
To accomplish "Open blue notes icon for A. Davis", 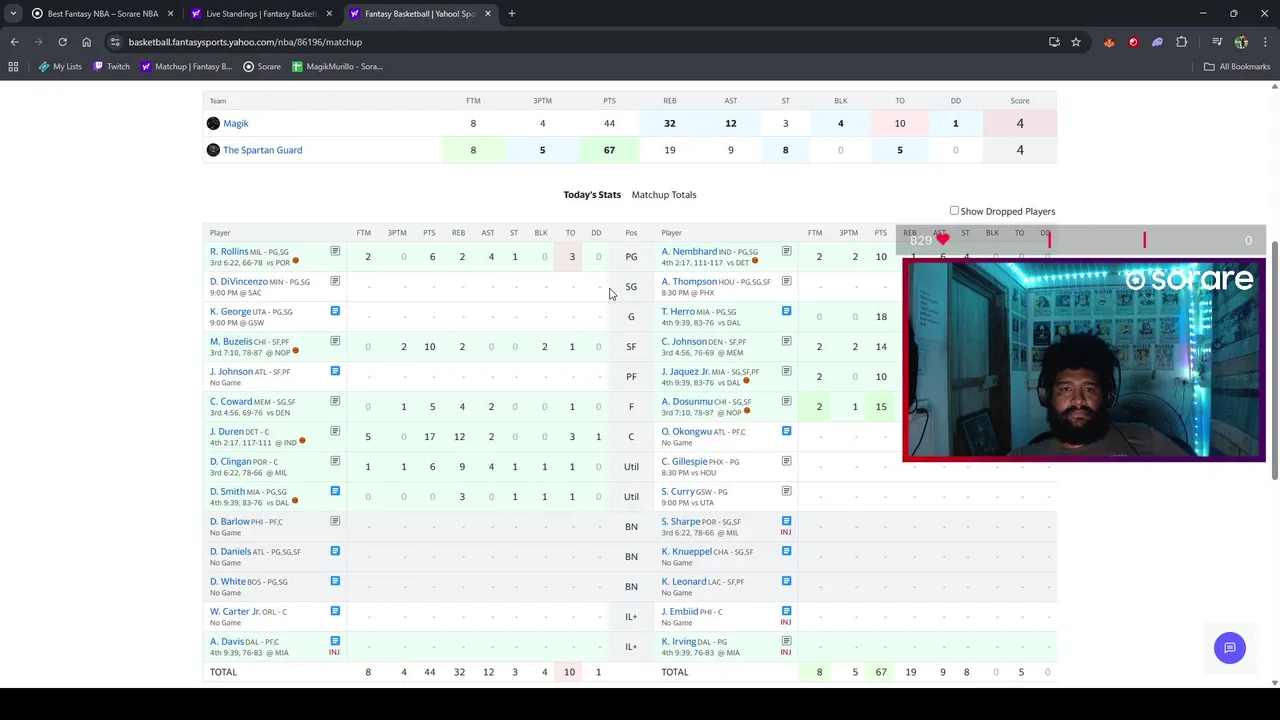I will click(335, 641).
